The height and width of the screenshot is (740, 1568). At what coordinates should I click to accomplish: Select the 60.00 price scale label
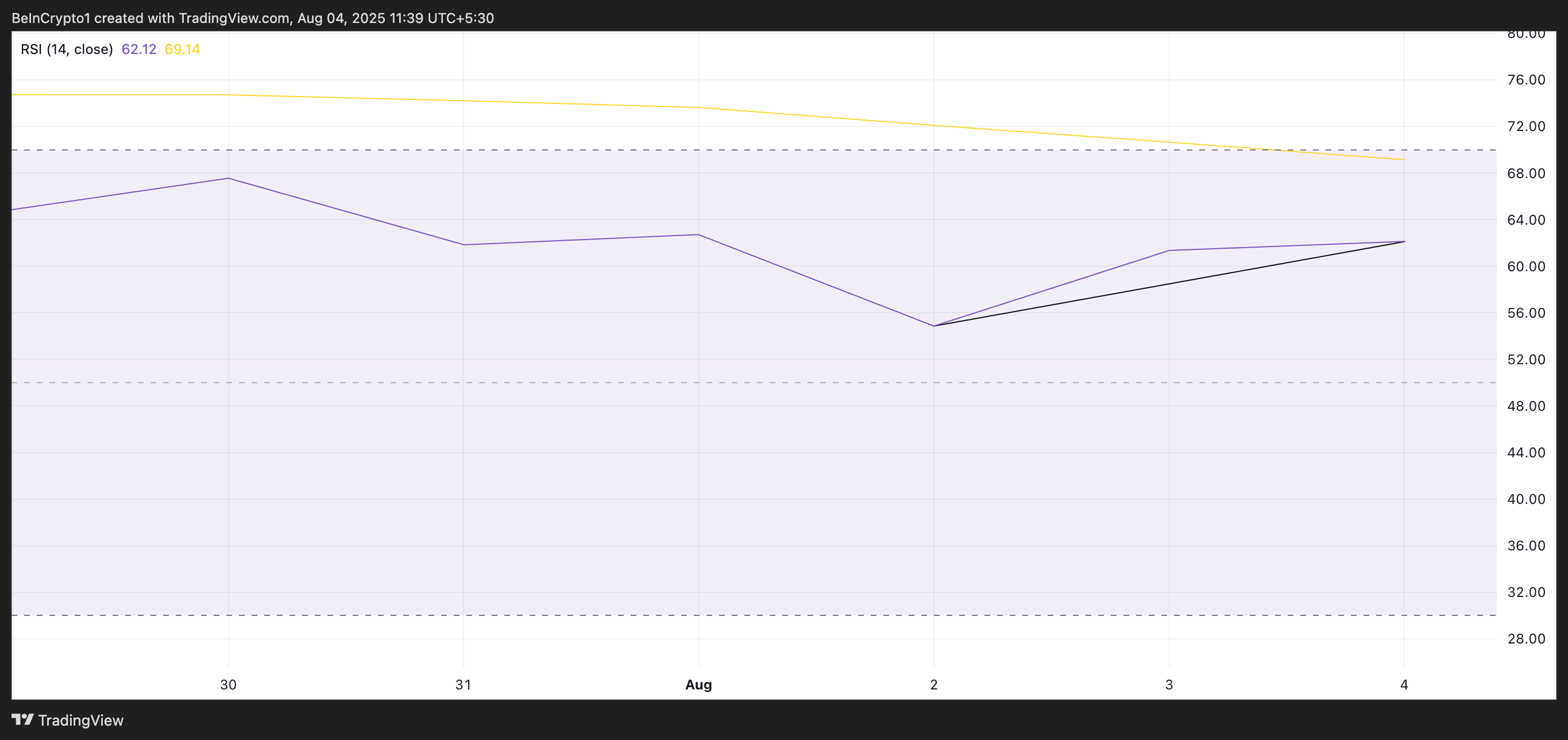[x=1527, y=266]
